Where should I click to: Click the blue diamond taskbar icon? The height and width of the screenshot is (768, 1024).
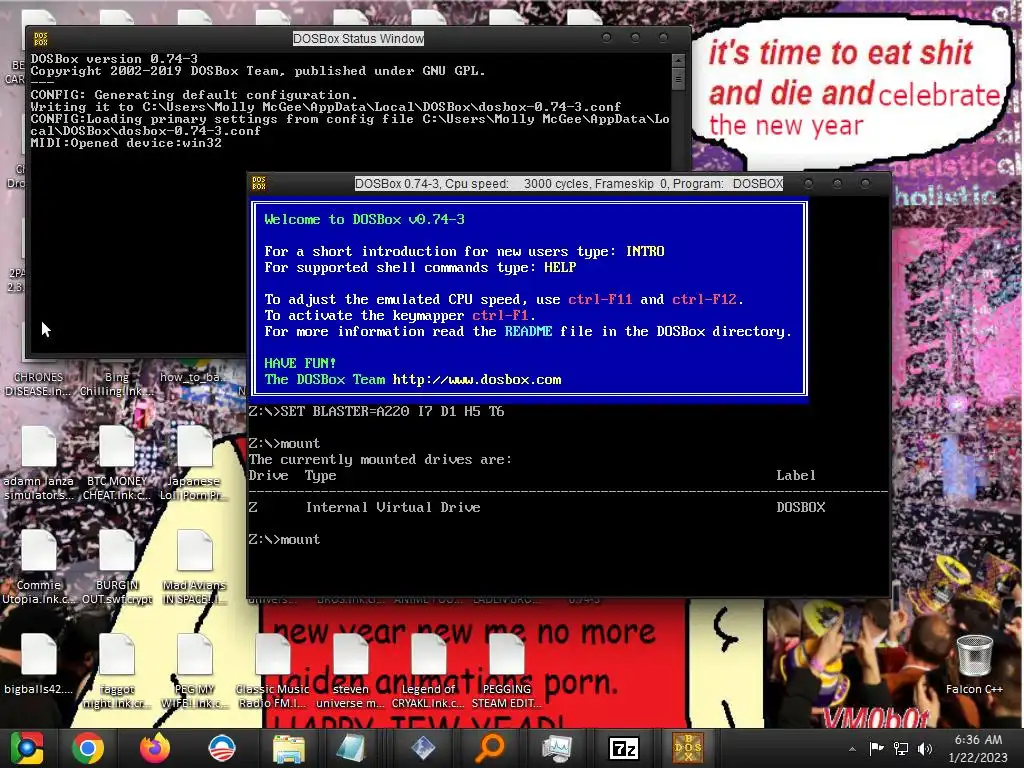click(423, 748)
